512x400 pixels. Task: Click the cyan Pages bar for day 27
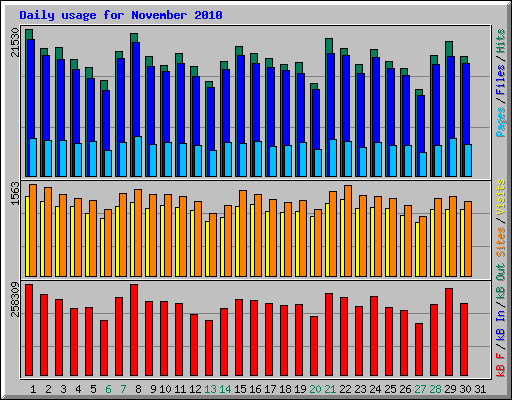(423, 164)
